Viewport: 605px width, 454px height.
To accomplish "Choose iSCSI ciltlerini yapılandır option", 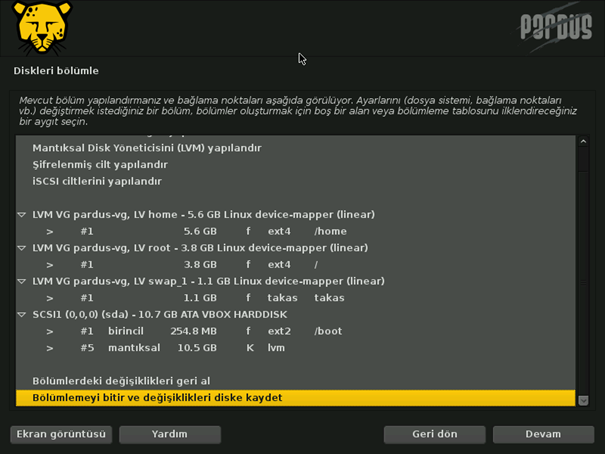I will pyautogui.click(x=97, y=182).
